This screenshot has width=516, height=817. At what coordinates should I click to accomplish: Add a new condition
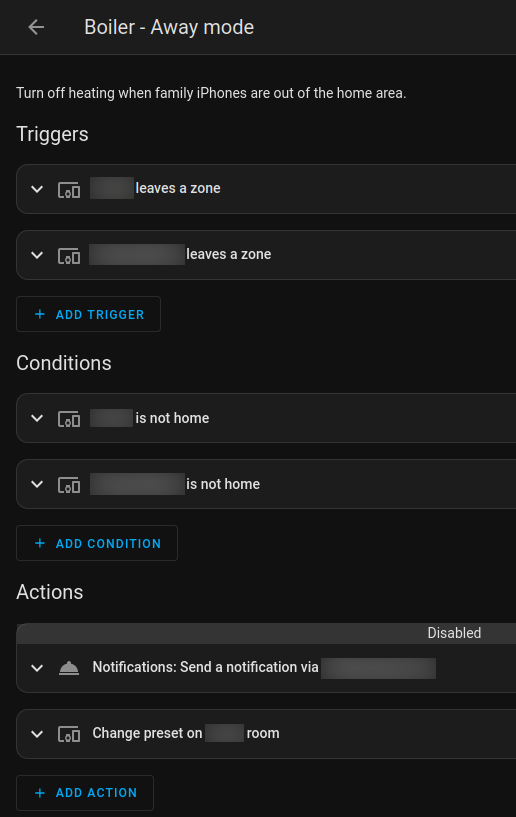97,543
